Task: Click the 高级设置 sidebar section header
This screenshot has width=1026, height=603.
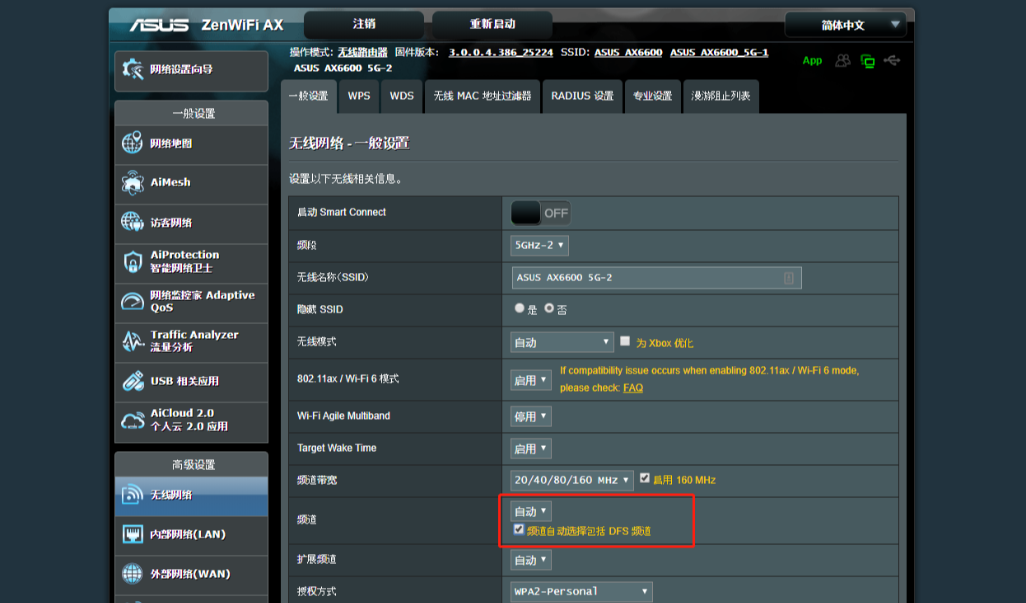Action: pyautogui.click(x=192, y=464)
